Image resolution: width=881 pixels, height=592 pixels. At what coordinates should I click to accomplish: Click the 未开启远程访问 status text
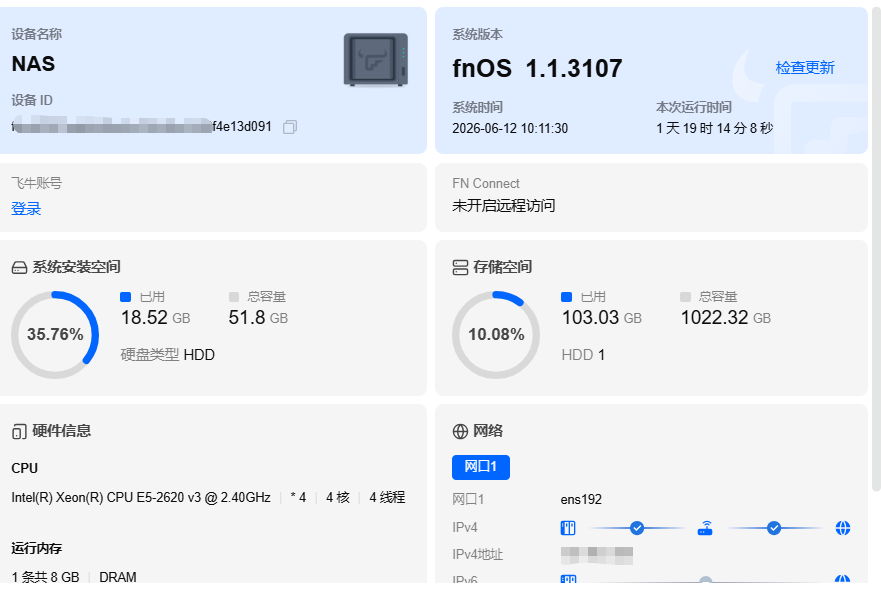[x=503, y=206]
